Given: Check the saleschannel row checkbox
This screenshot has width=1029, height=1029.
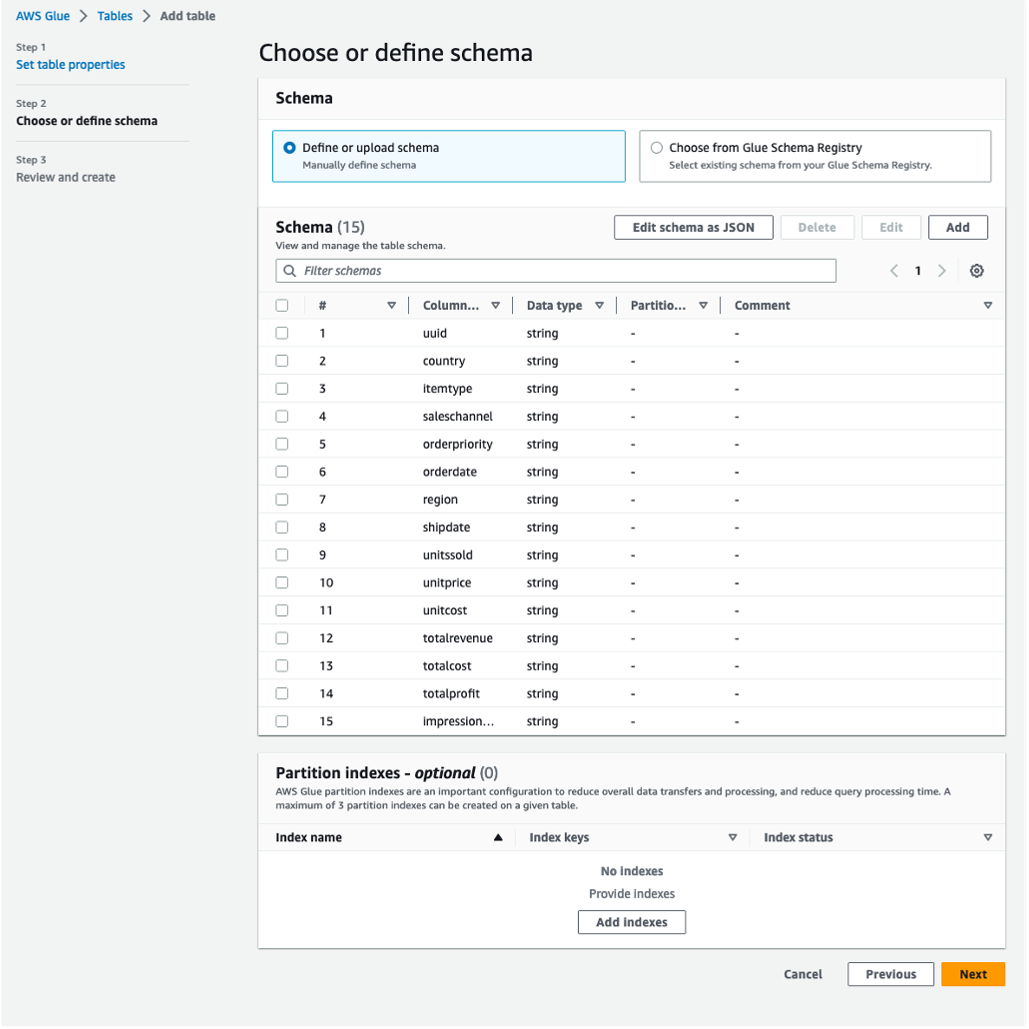Looking at the screenshot, I should 282,417.
